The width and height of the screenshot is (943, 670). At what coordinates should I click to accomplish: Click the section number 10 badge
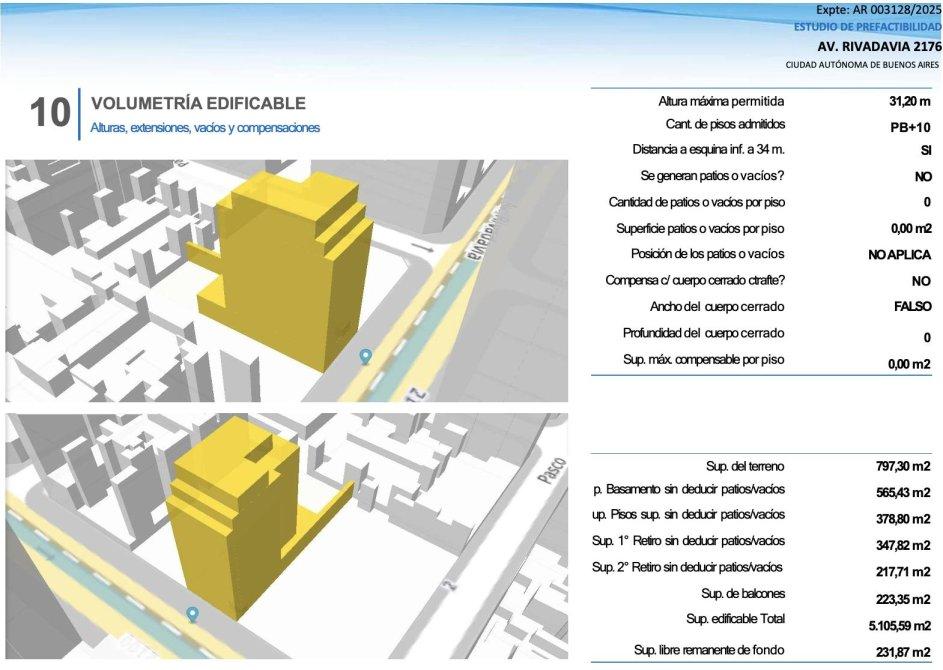(49, 113)
